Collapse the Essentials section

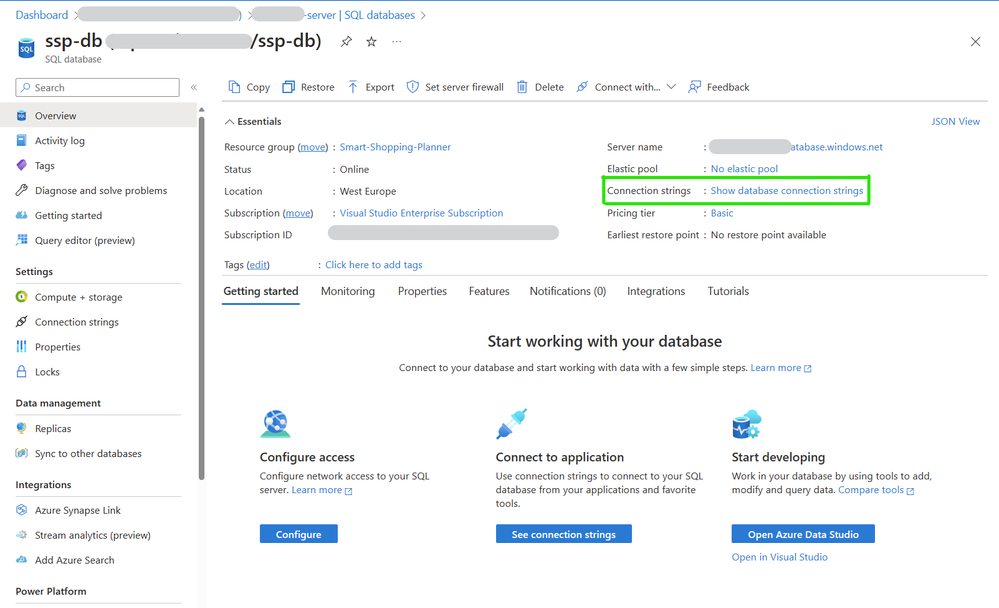[x=229, y=121]
